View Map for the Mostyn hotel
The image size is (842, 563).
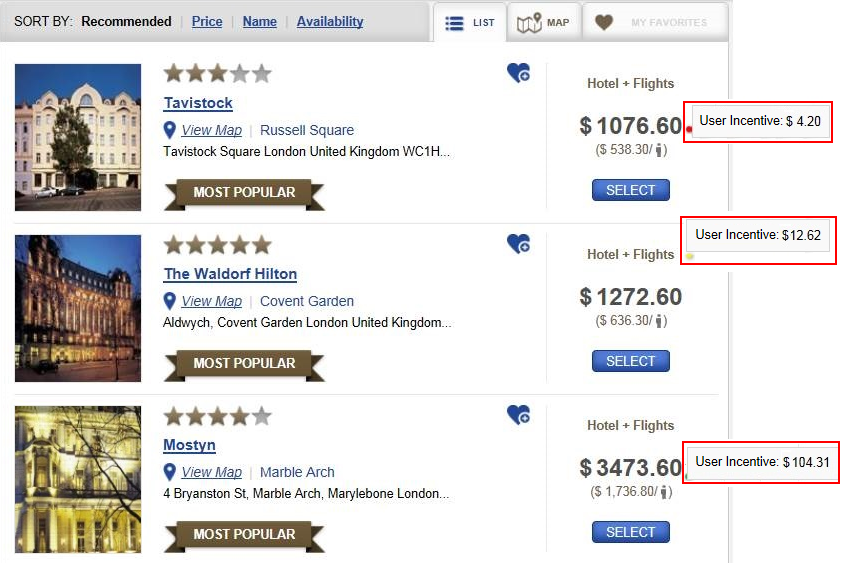pos(212,472)
